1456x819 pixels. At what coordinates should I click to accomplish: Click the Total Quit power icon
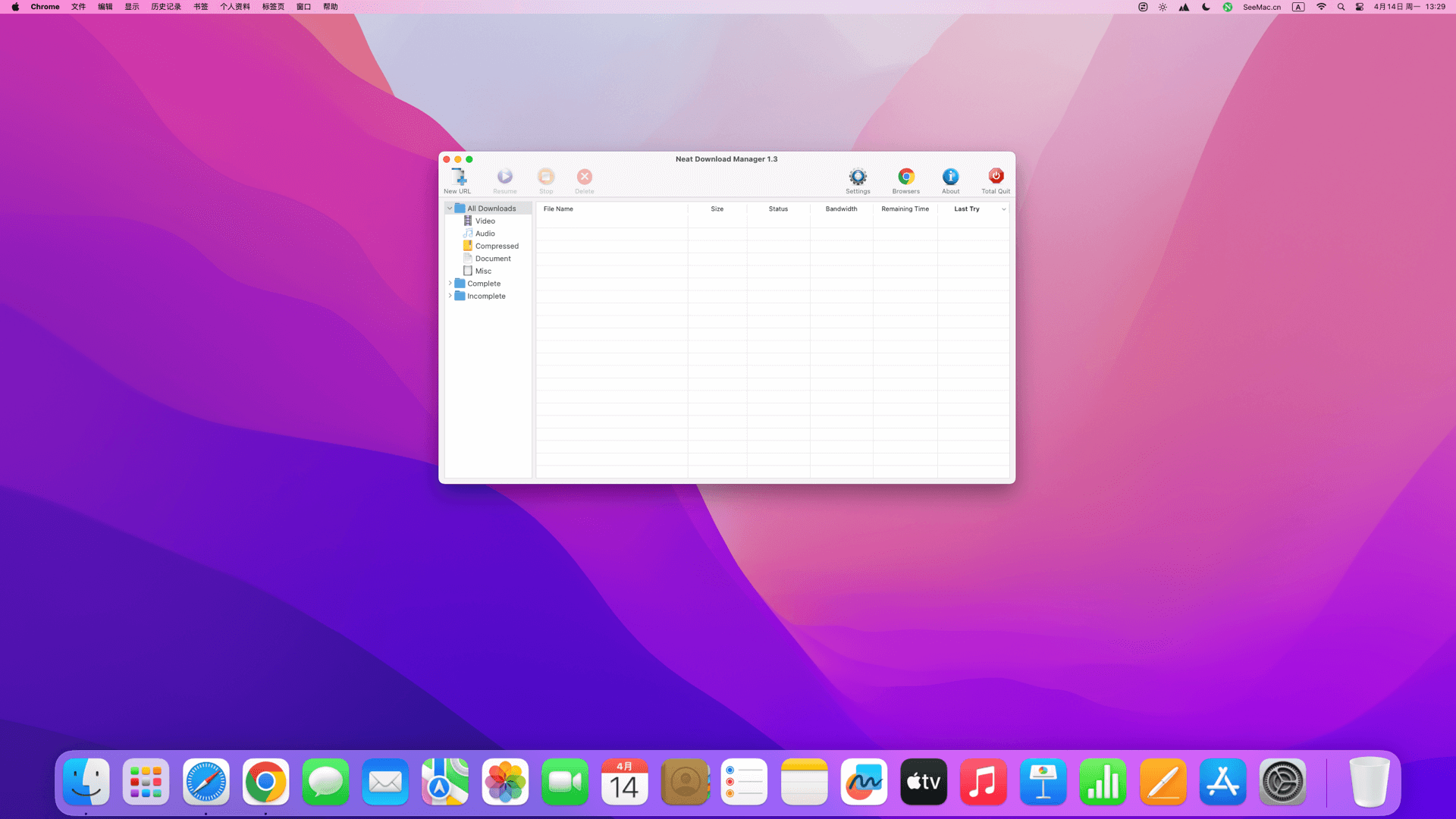(x=996, y=177)
